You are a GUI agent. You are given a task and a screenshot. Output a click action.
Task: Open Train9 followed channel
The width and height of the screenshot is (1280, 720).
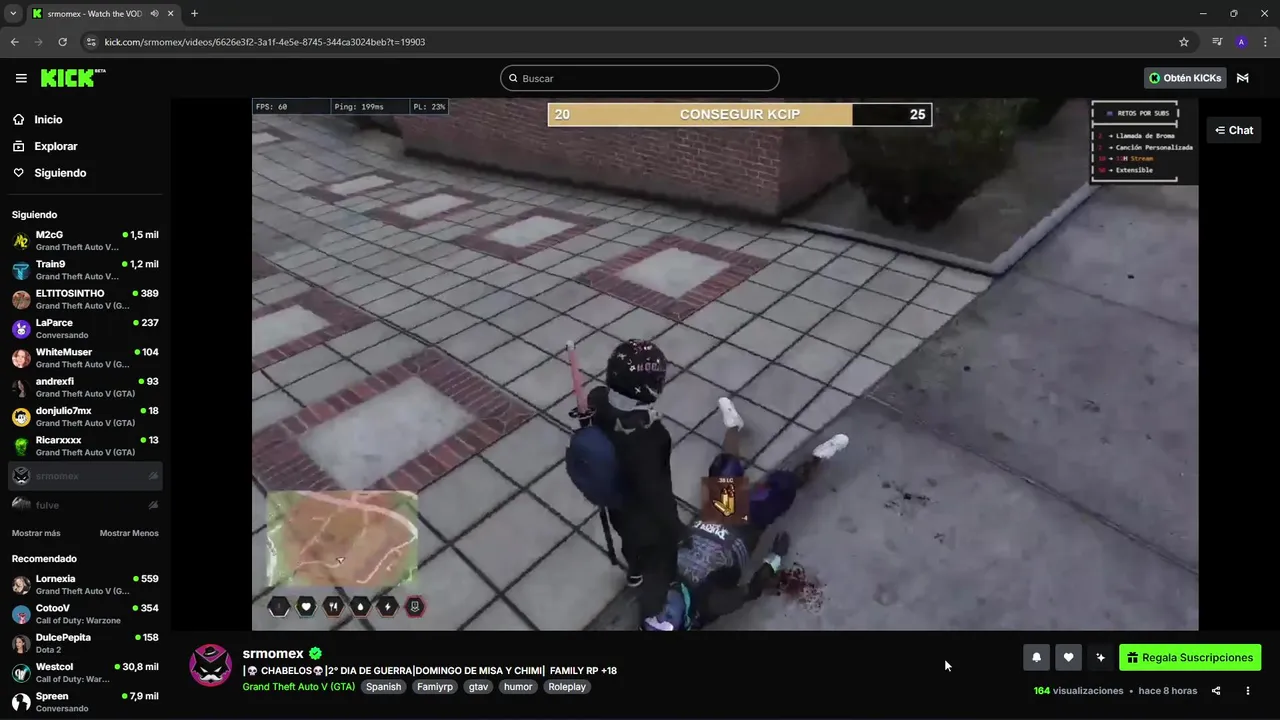[85, 270]
